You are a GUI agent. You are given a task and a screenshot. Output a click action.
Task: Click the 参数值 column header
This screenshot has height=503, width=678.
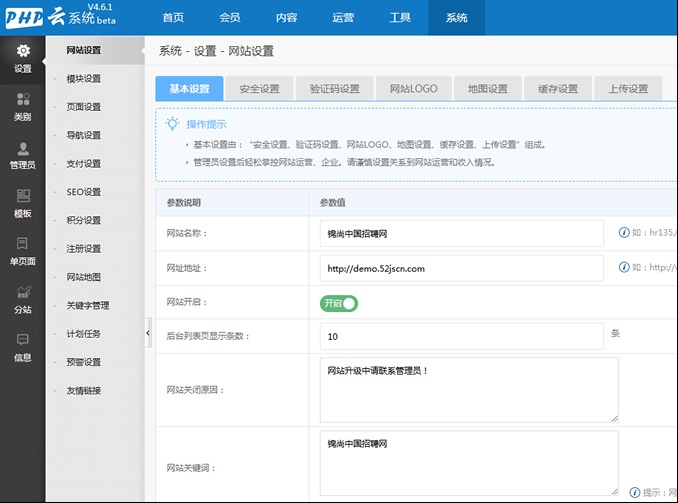(x=333, y=202)
